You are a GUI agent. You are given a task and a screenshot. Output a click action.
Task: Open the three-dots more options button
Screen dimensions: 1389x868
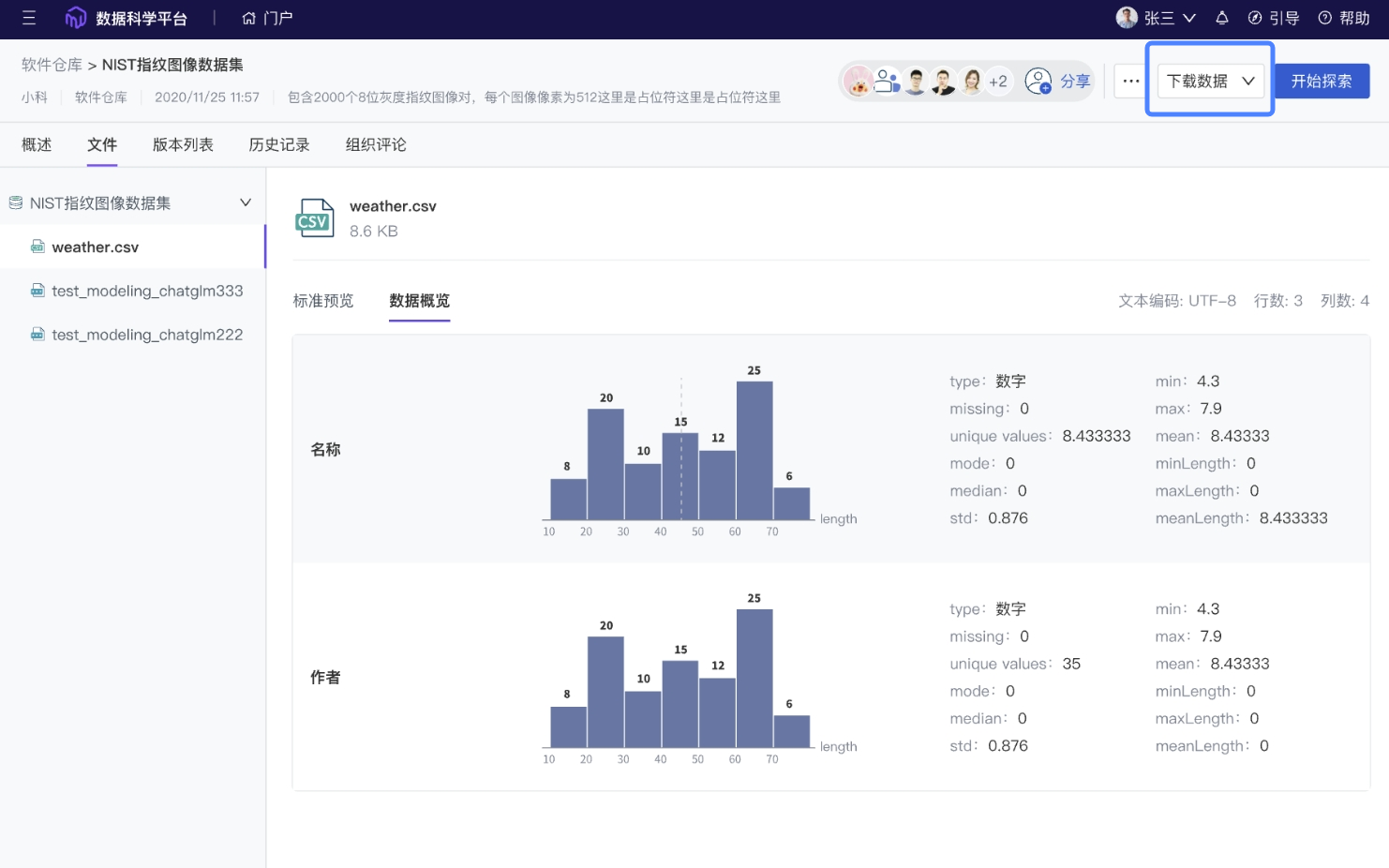(x=1131, y=82)
